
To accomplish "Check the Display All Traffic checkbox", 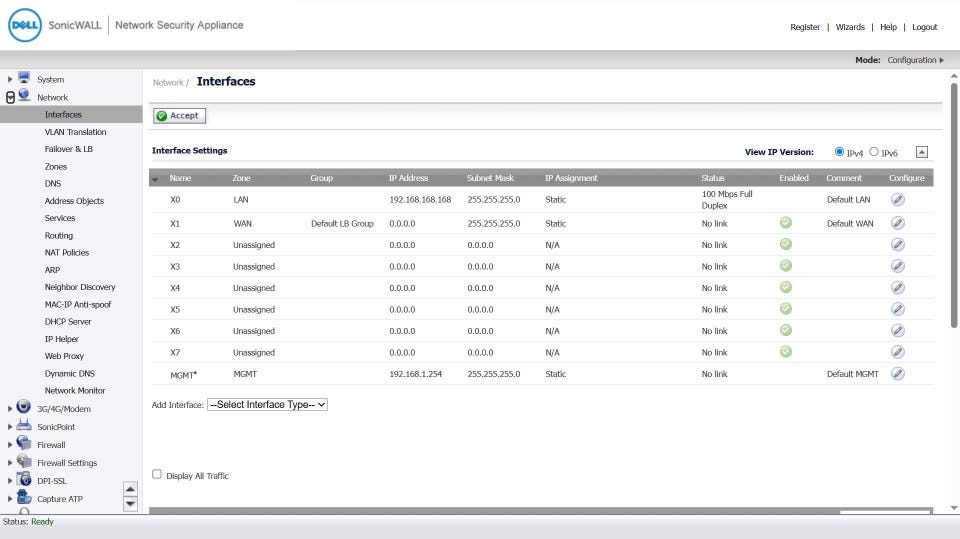I will (157, 474).
